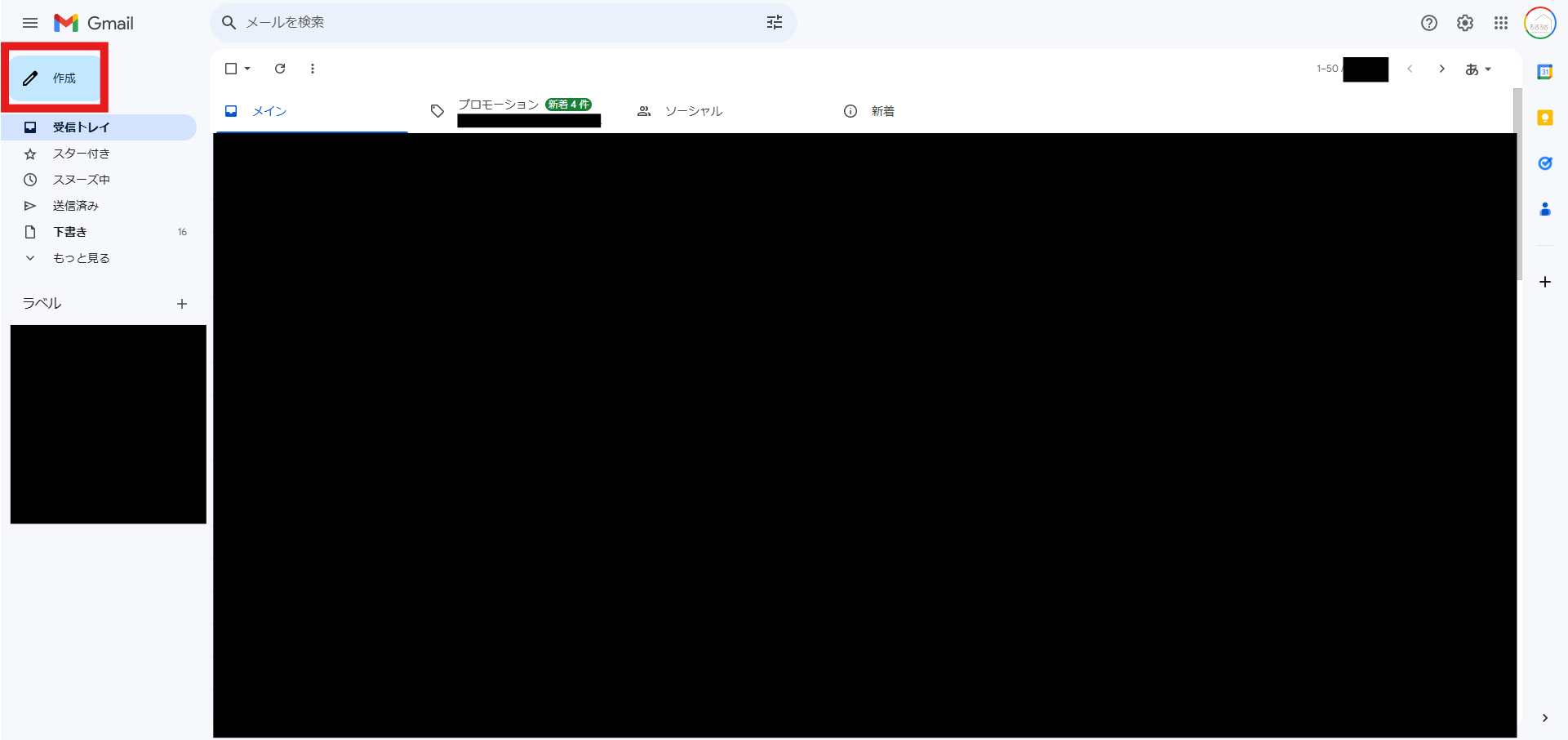Open the input tools あ dropdown

[1478, 69]
